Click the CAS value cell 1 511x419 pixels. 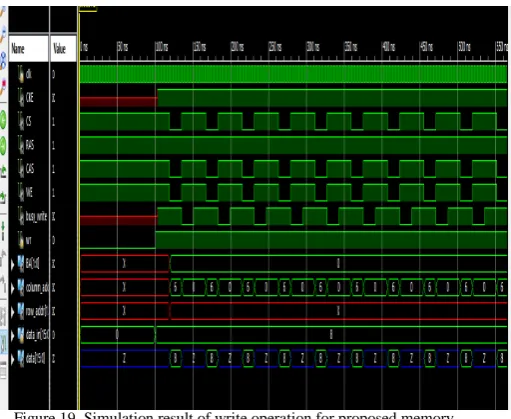click(54, 169)
